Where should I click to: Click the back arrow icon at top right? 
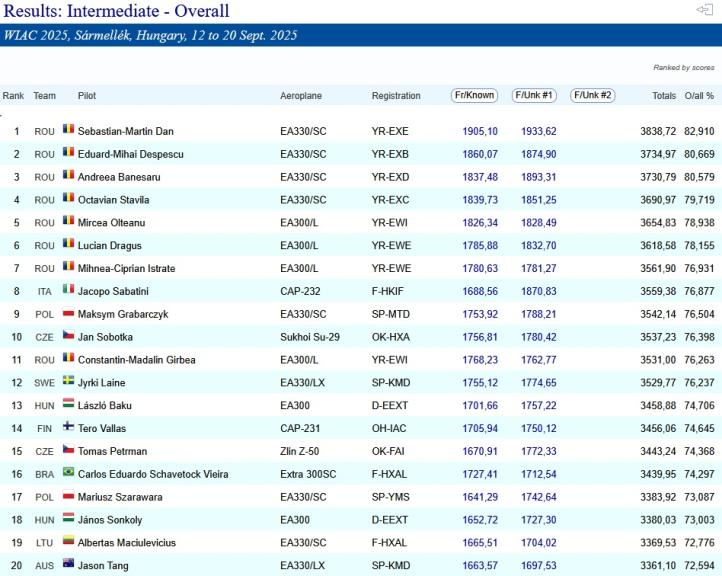[x=704, y=10]
